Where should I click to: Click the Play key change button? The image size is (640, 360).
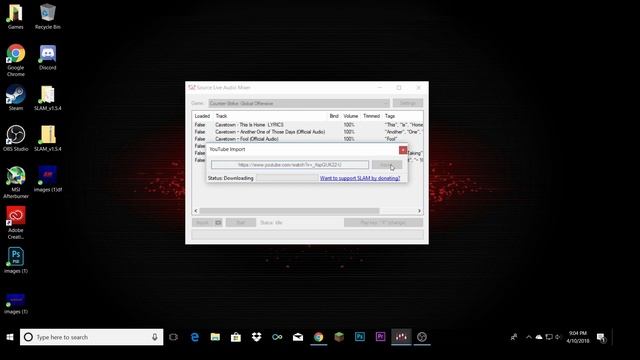(x=383, y=222)
